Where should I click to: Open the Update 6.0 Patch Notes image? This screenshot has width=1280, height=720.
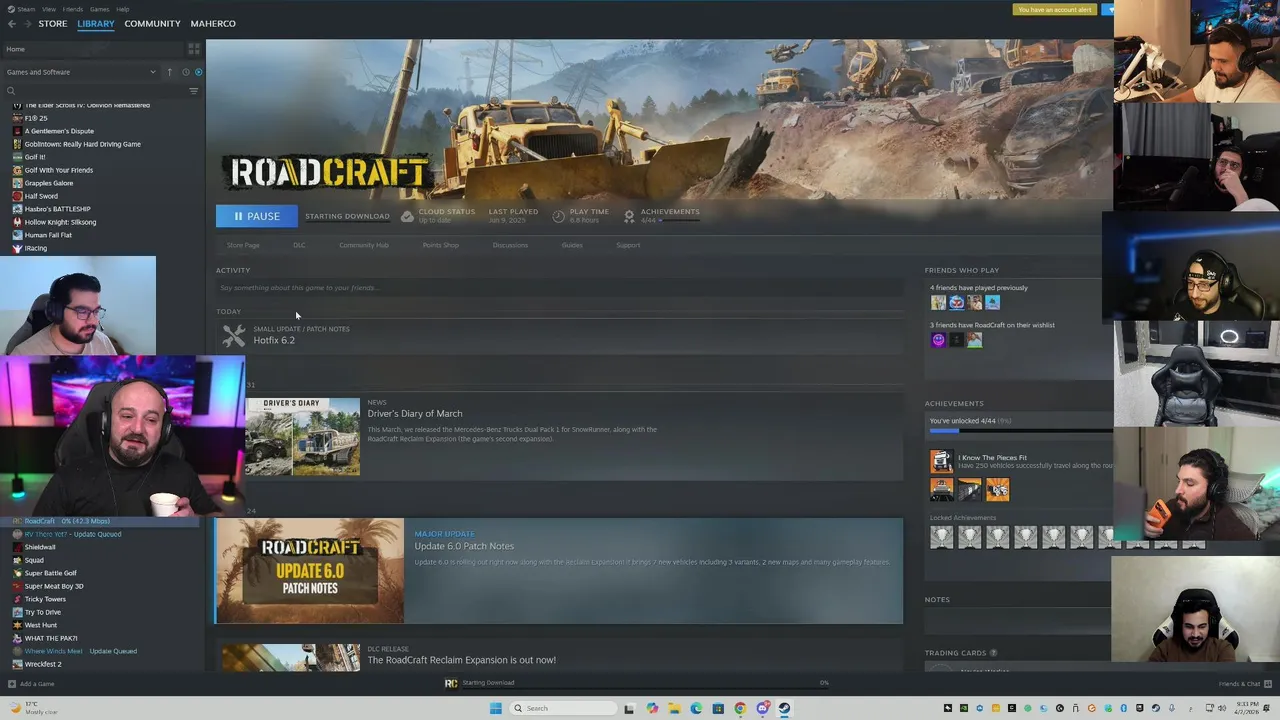click(310, 571)
